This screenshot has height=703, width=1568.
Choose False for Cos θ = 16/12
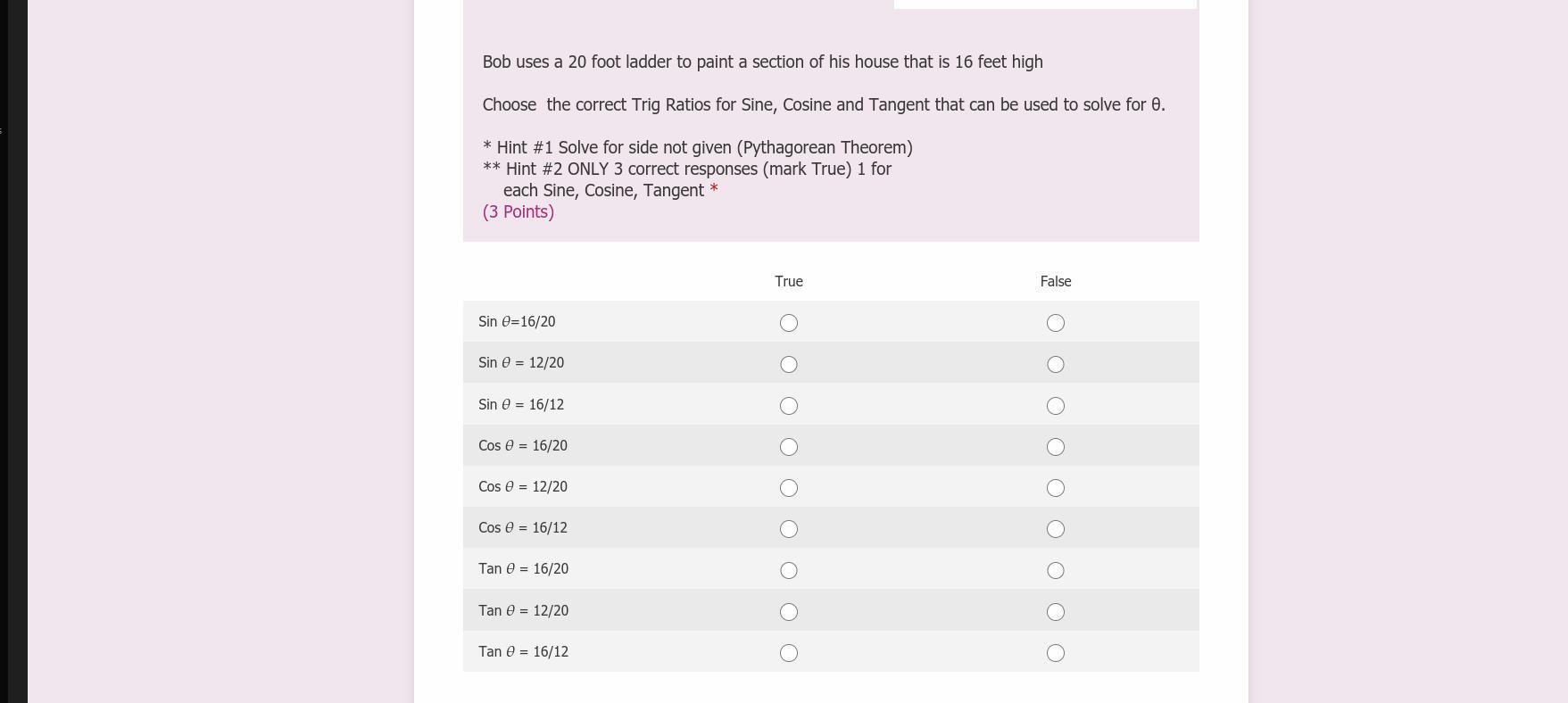point(1055,529)
